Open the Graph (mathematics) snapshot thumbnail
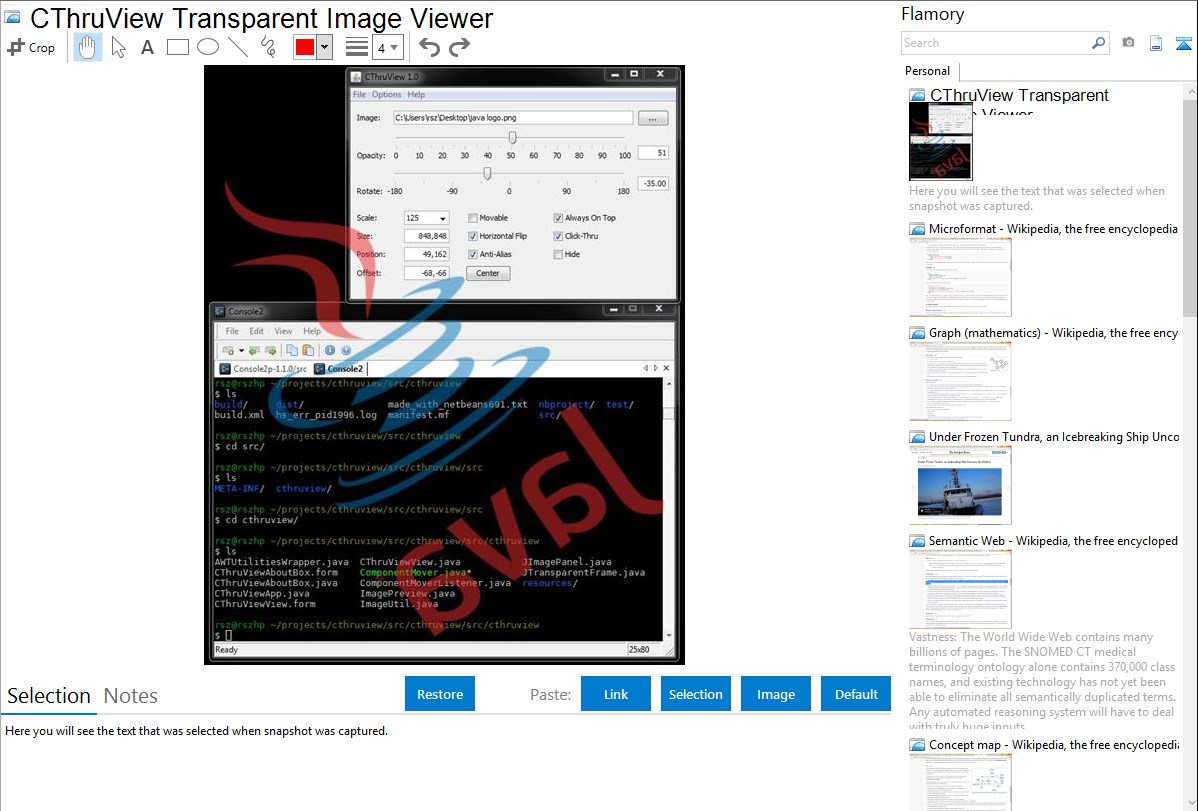Image resolution: width=1198 pixels, height=811 pixels. (x=960, y=381)
